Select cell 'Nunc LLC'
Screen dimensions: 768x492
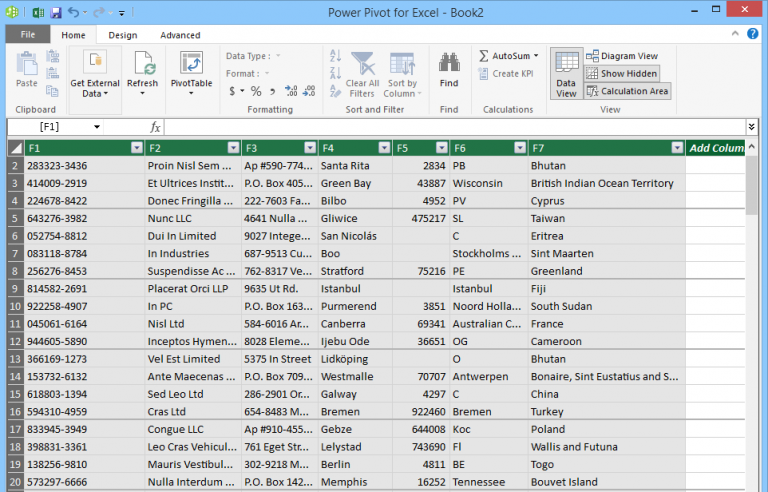pos(193,219)
